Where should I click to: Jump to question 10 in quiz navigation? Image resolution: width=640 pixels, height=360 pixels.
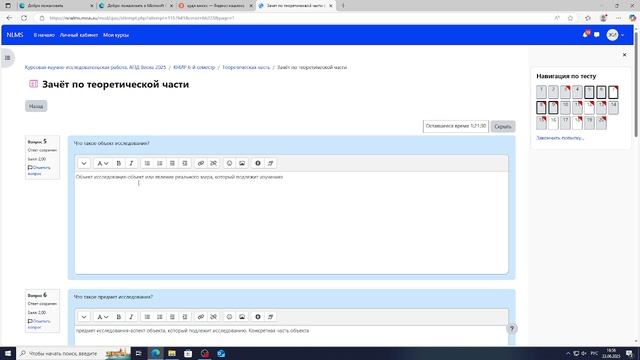(565, 107)
